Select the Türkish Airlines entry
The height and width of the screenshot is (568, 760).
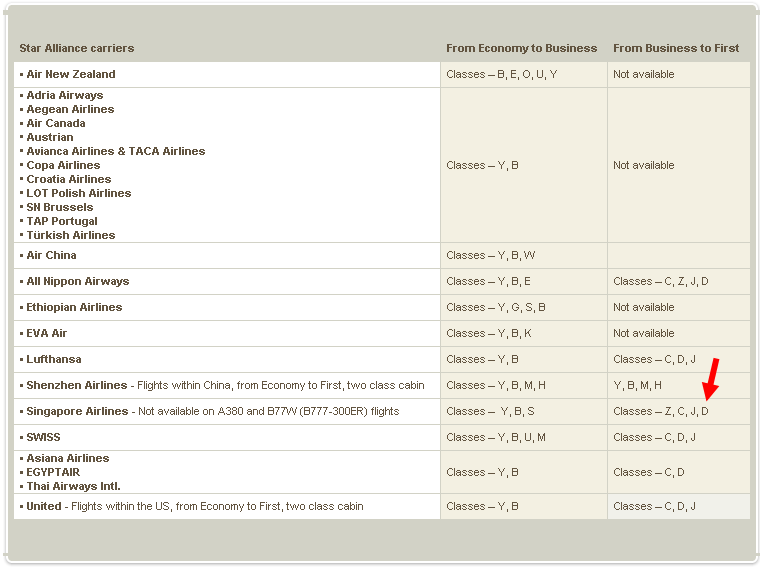70,235
